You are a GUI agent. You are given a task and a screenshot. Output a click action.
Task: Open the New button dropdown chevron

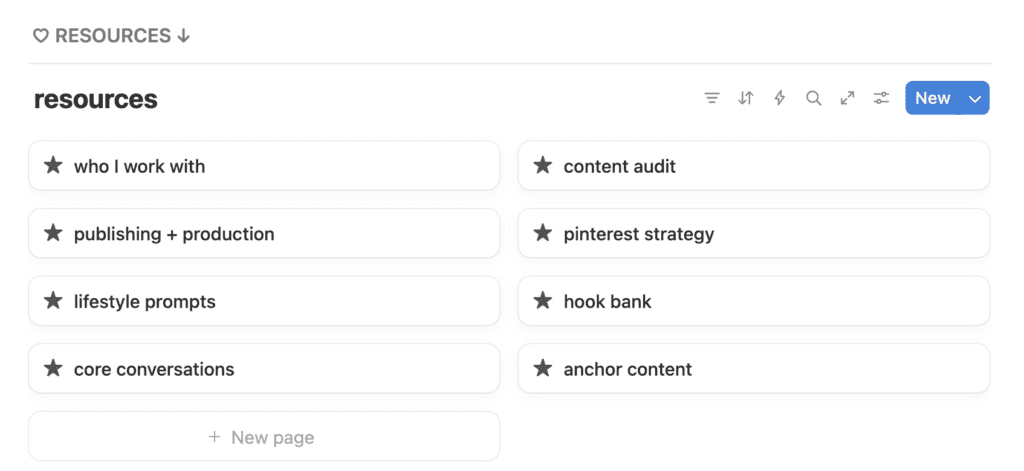click(x=976, y=98)
